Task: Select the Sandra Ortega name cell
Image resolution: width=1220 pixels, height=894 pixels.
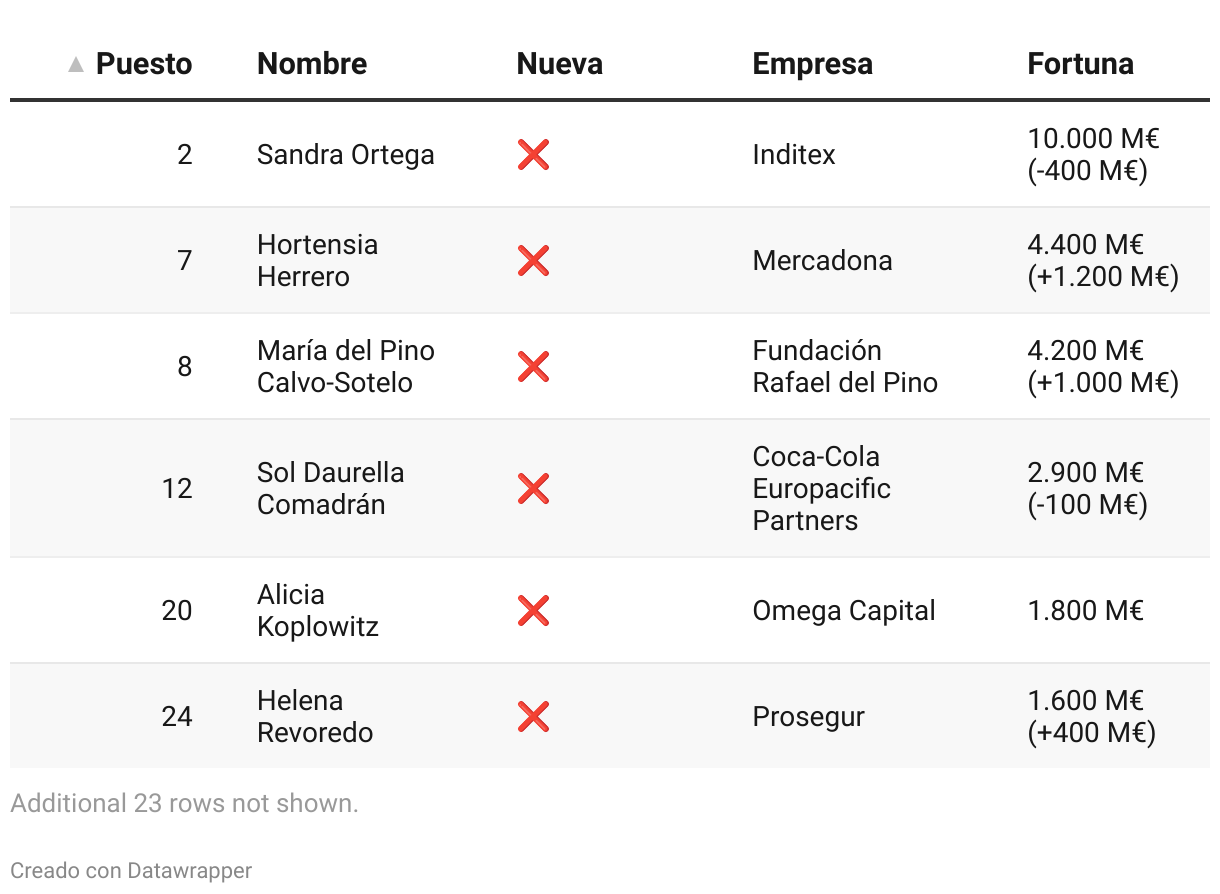Action: [345, 155]
